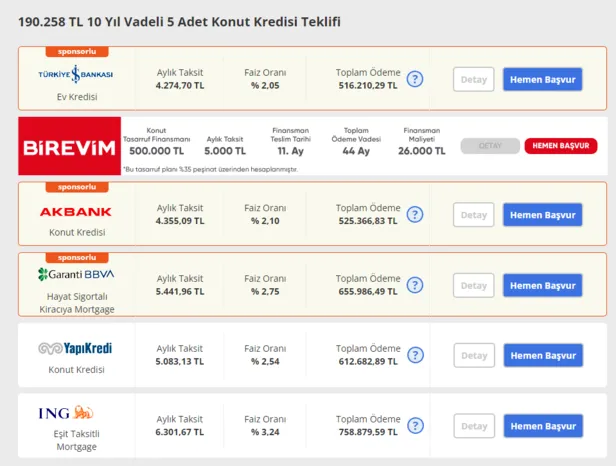Select interest rate % 2,54
616x466 pixels.
[x=265, y=361]
